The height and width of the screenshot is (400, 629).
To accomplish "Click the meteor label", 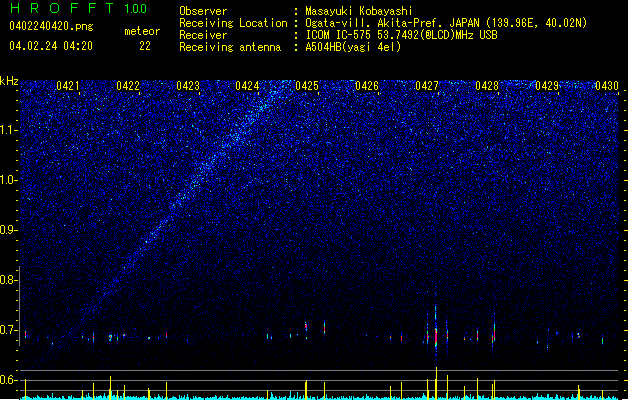I will pos(142,31).
